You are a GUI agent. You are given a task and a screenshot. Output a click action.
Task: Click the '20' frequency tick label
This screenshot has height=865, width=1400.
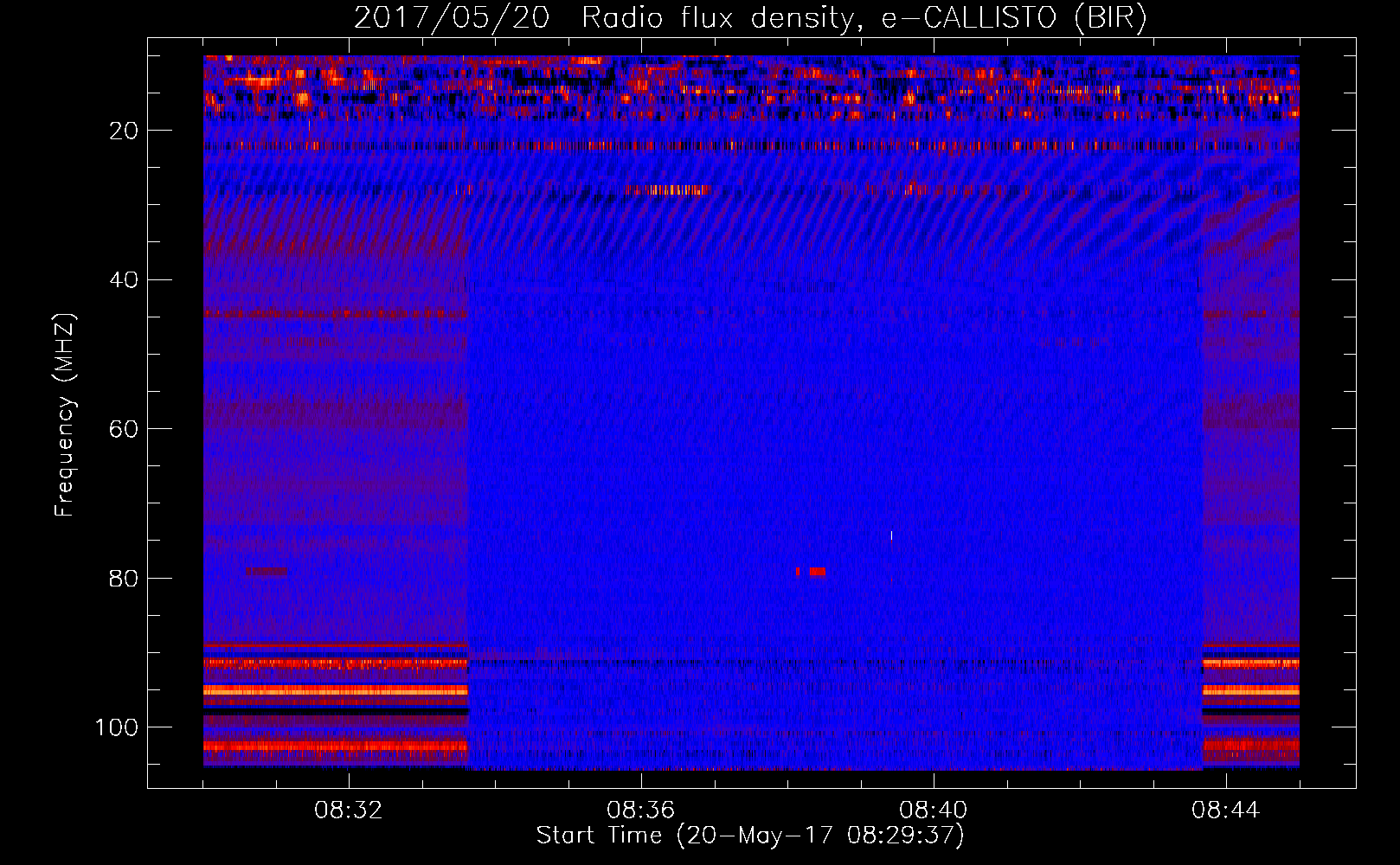[x=125, y=131]
